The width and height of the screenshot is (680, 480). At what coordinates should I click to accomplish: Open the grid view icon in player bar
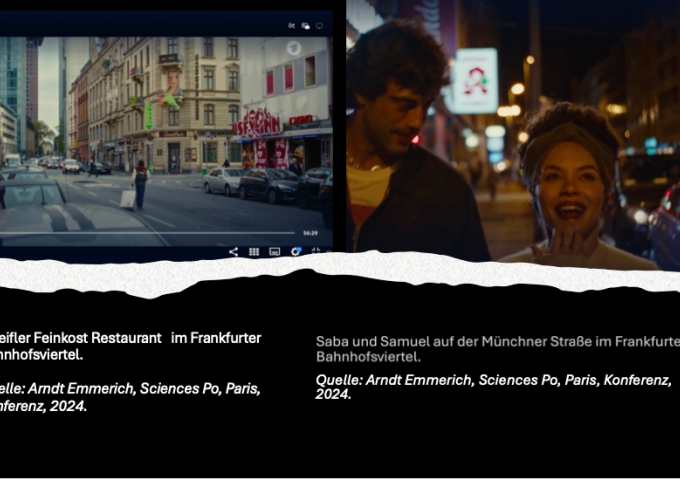pos(254,251)
